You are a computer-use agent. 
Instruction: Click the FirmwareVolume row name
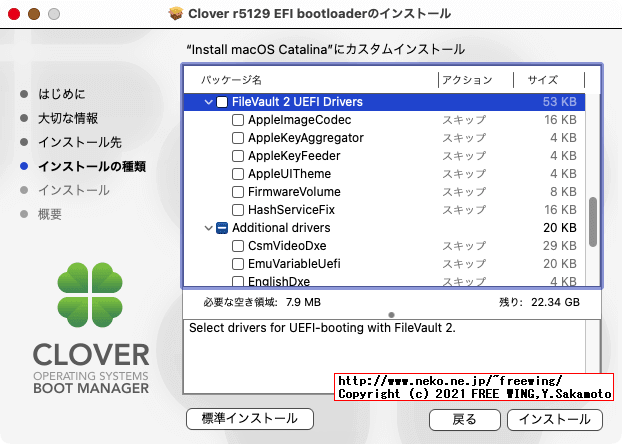click(x=294, y=192)
